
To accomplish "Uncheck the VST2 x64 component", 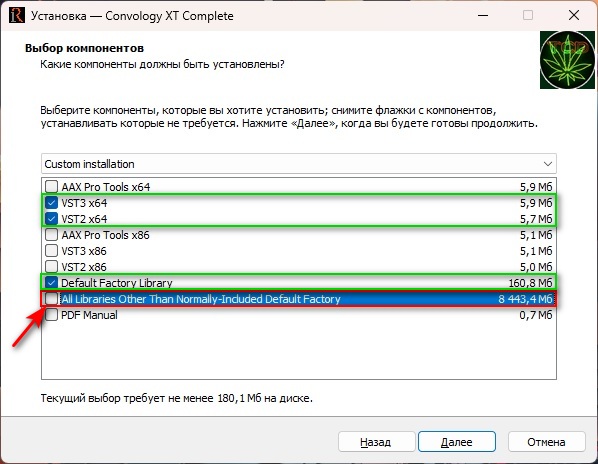I will pyautogui.click(x=51, y=219).
